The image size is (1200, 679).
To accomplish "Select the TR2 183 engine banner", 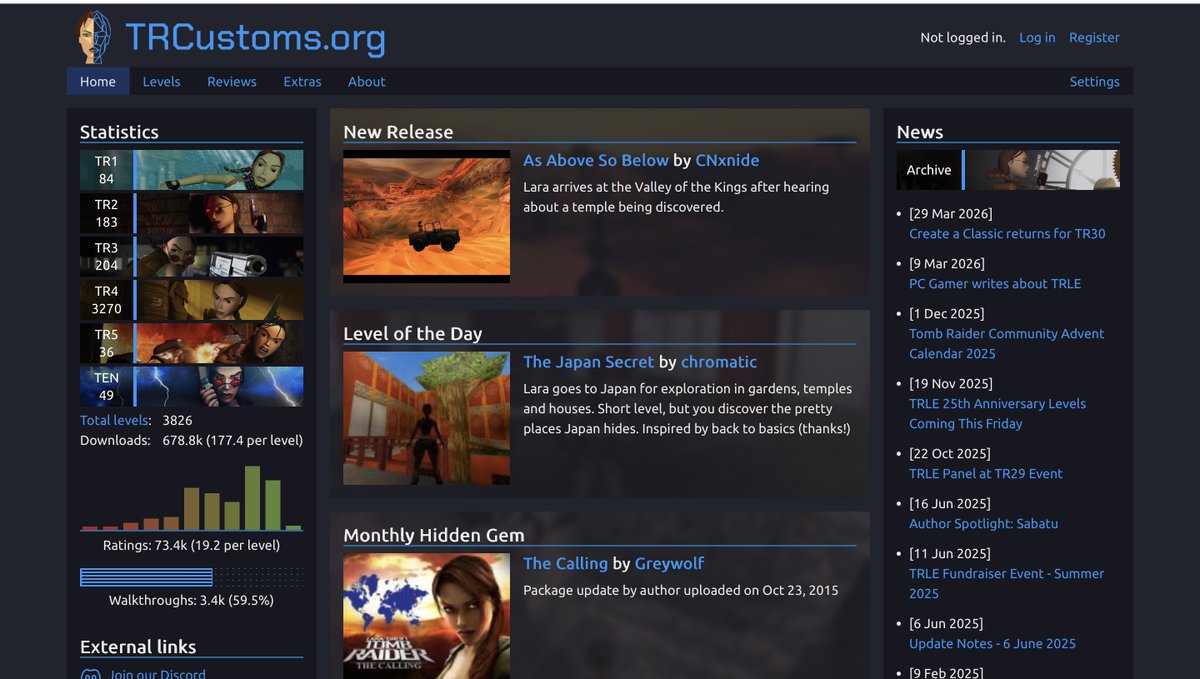I will pos(191,213).
